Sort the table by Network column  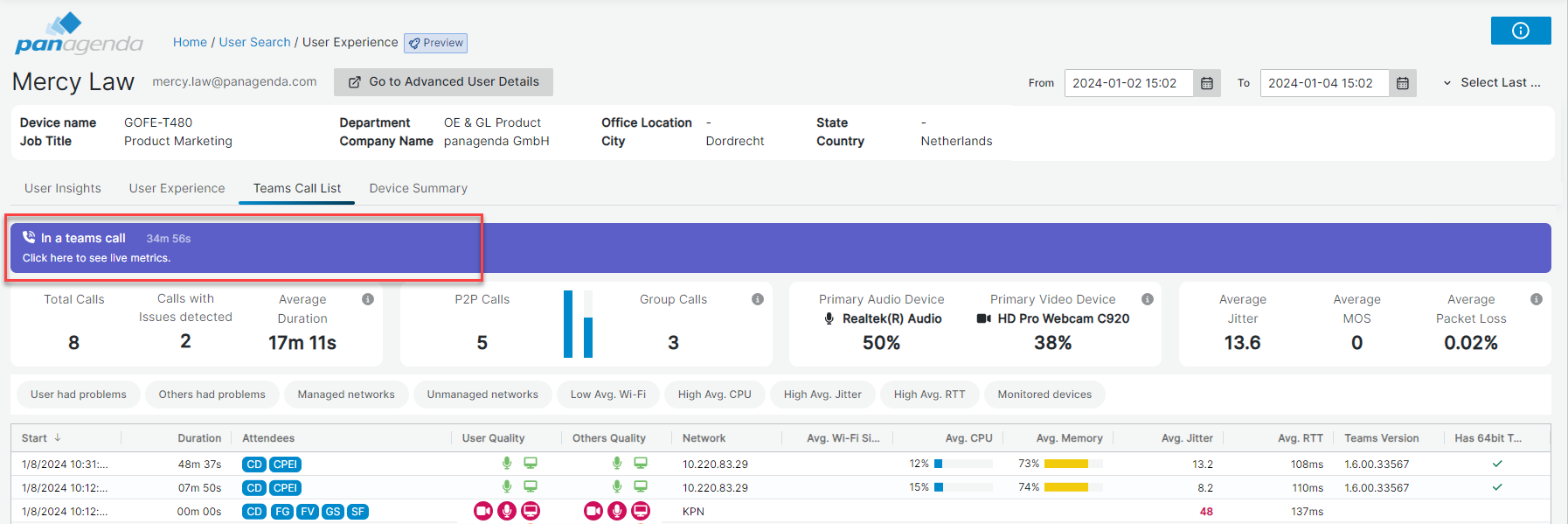coord(704,438)
